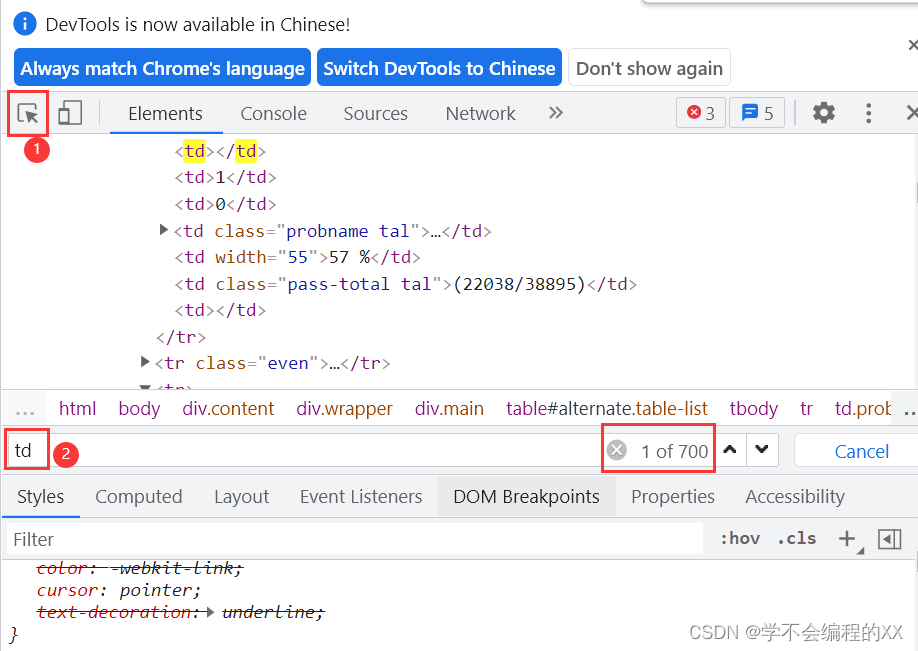918x651 pixels.
Task: Select div.content in the breadcrumb bar
Action: click(228, 408)
